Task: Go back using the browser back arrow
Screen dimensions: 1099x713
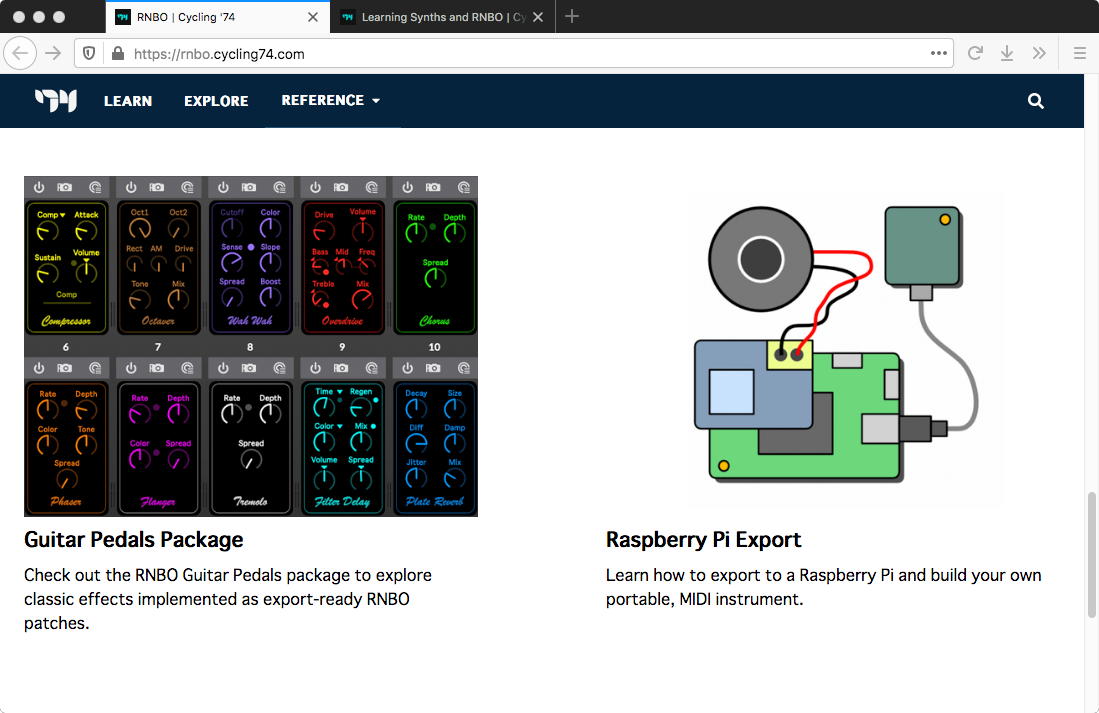Action: pyautogui.click(x=20, y=53)
